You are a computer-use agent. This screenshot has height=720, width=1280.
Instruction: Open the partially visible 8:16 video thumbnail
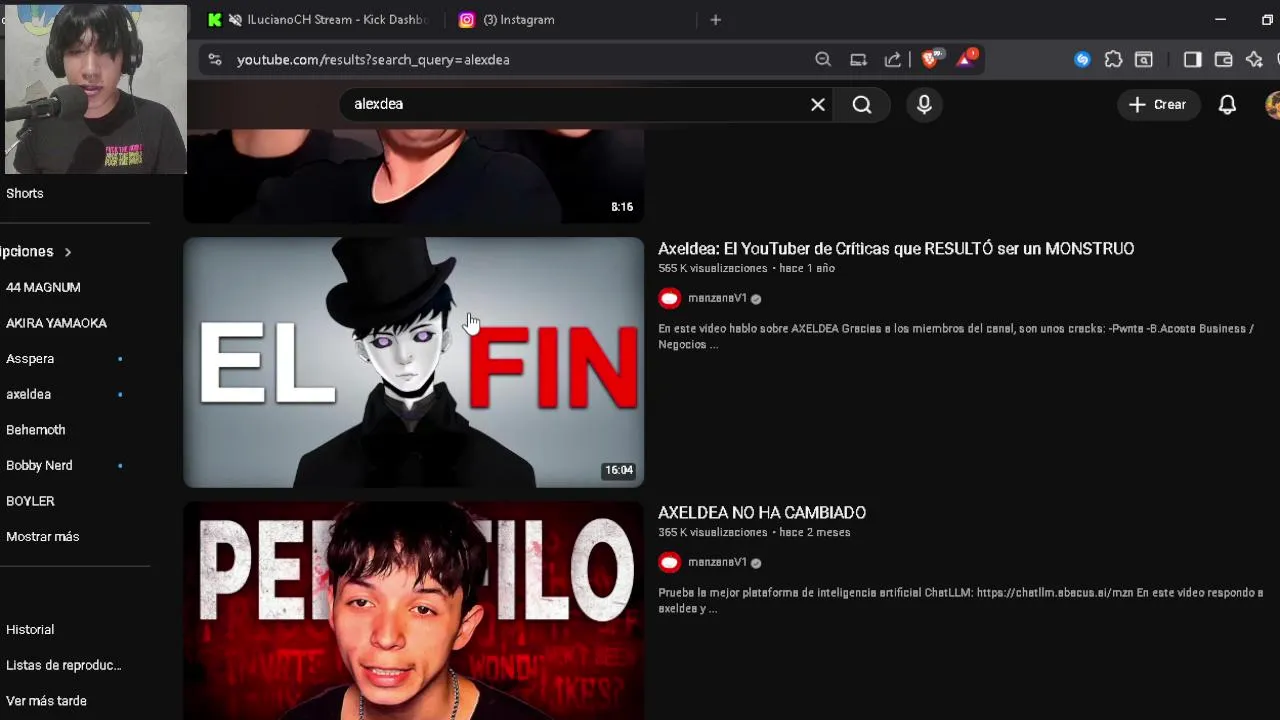tap(413, 175)
